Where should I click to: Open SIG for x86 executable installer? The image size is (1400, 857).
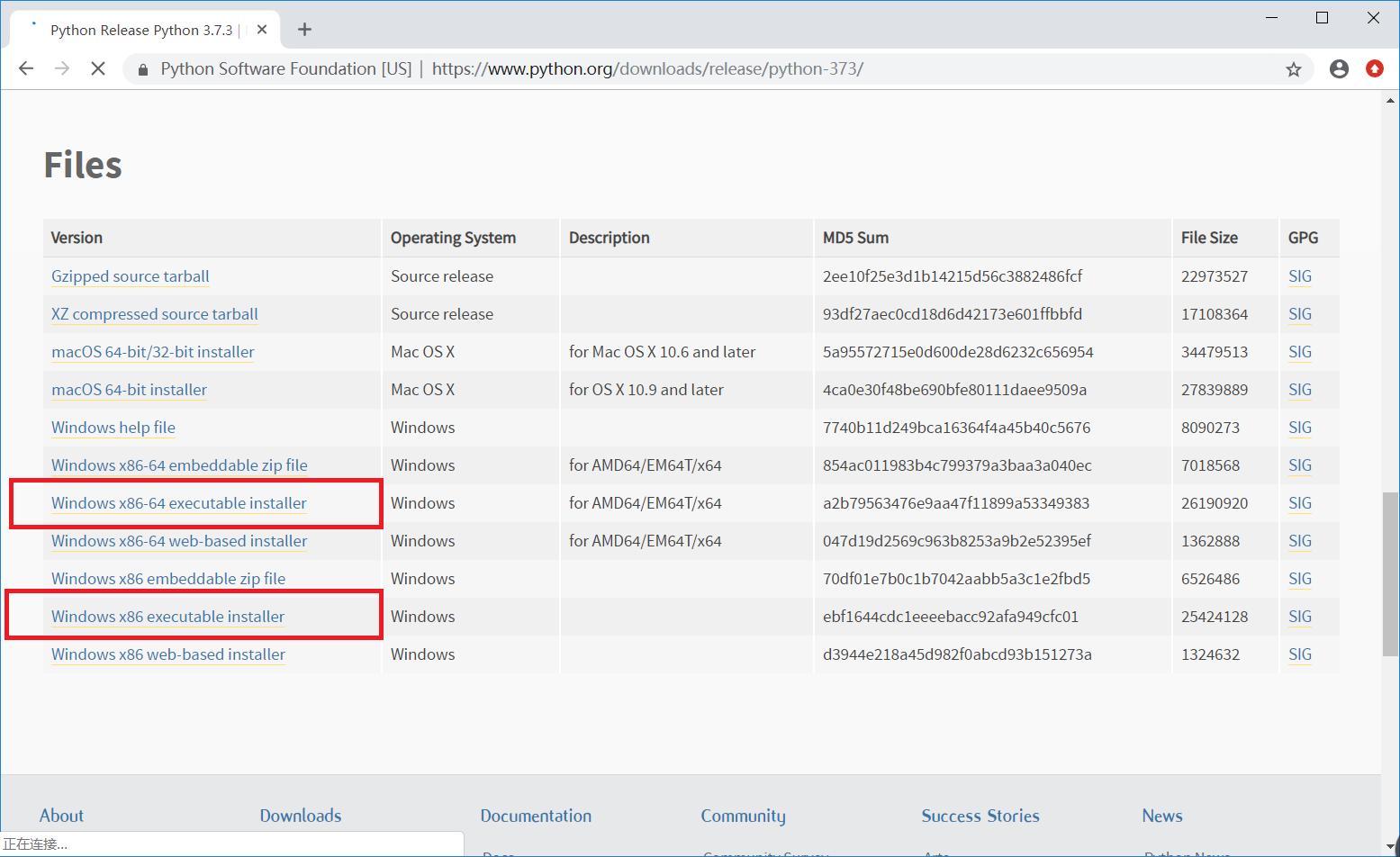click(x=1300, y=617)
